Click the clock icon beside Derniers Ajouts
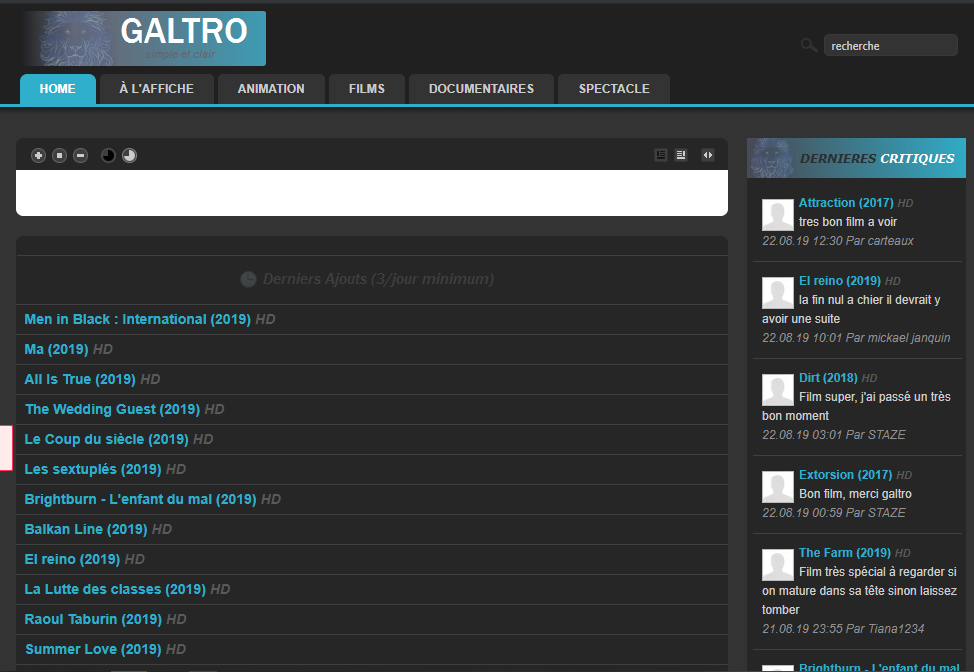This screenshot has height=672, width=974. pos(248,279)
